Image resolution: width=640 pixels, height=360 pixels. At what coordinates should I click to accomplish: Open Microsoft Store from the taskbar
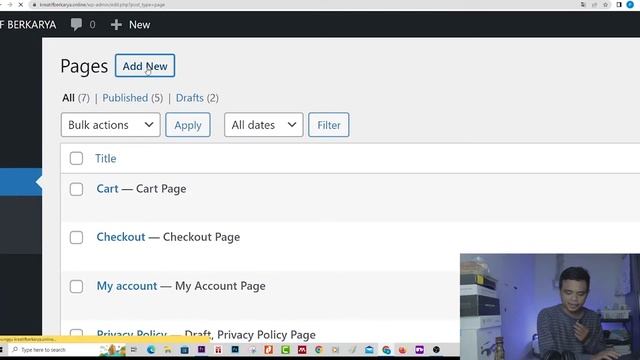[184, 350]
